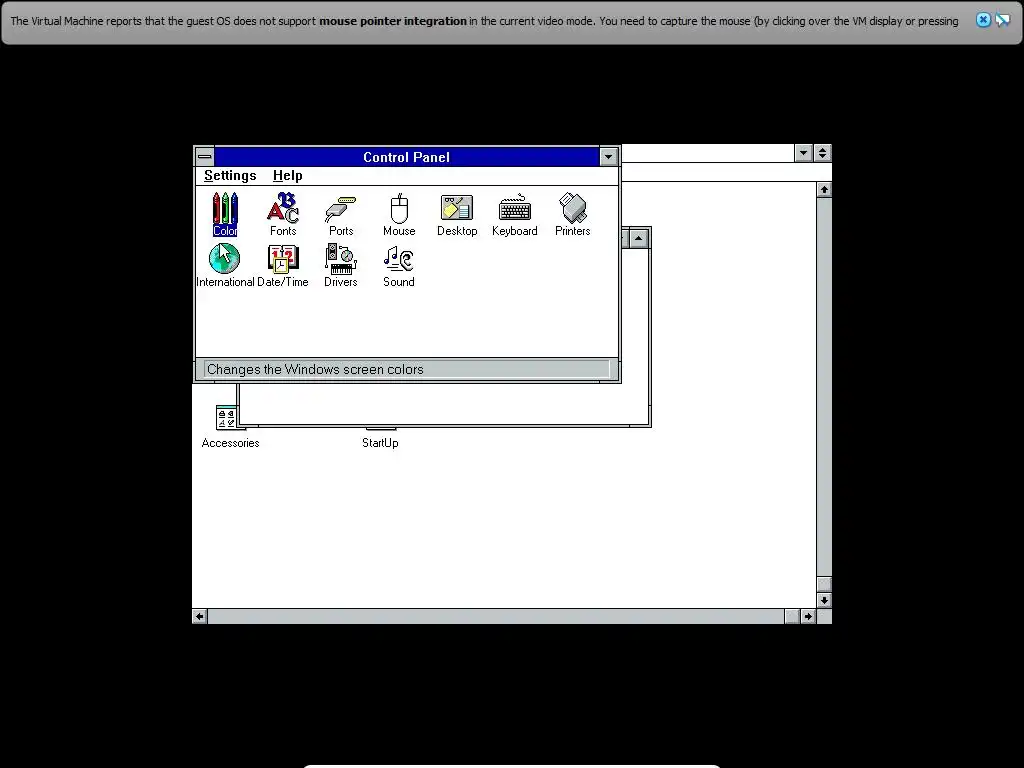Open the Settings menu

point(230,176)
